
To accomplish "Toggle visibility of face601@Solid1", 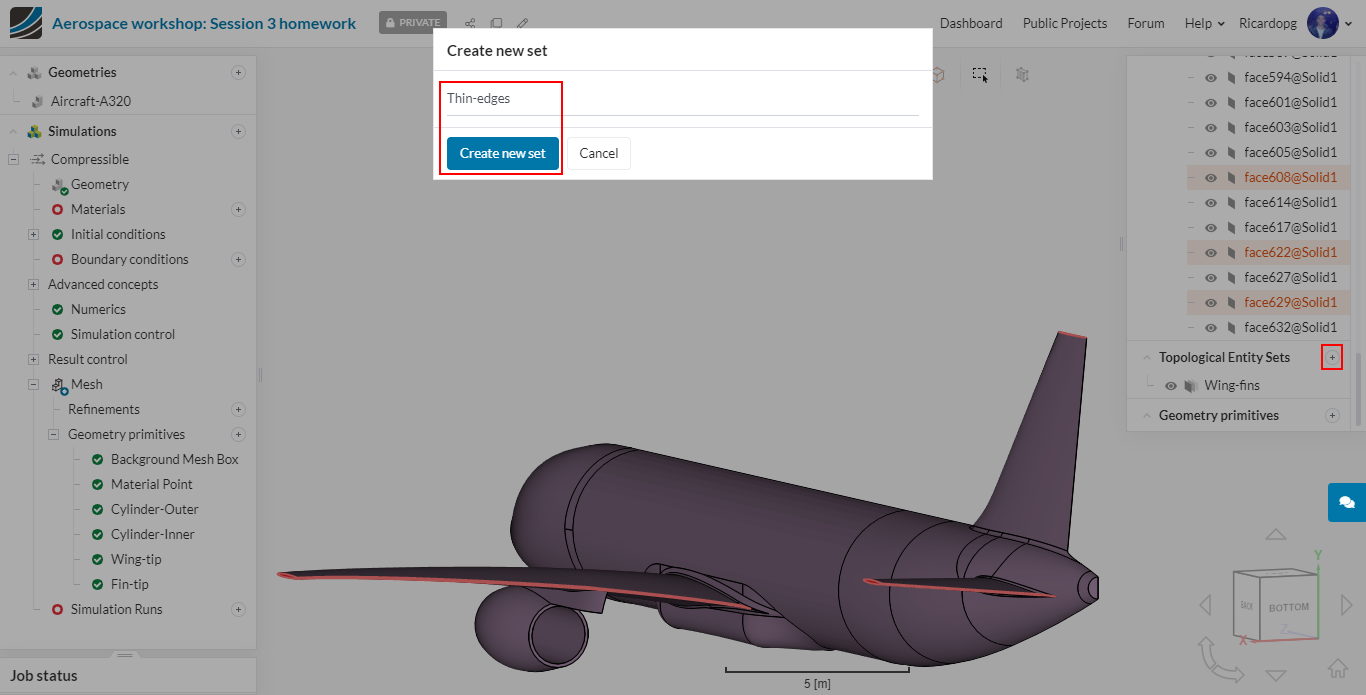I will (x=1211, y=102).
